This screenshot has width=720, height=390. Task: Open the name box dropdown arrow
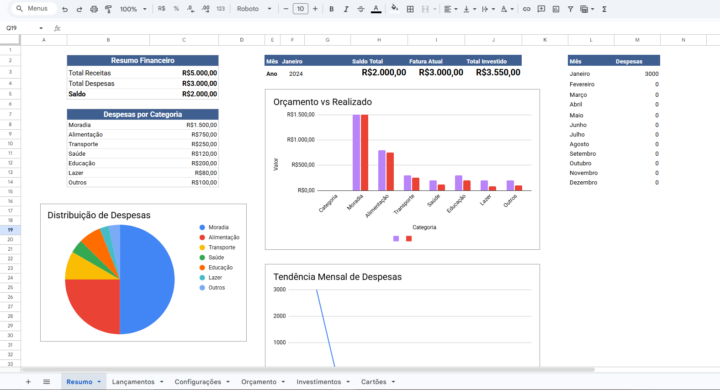pyautogui.click(x=41, y=28)
